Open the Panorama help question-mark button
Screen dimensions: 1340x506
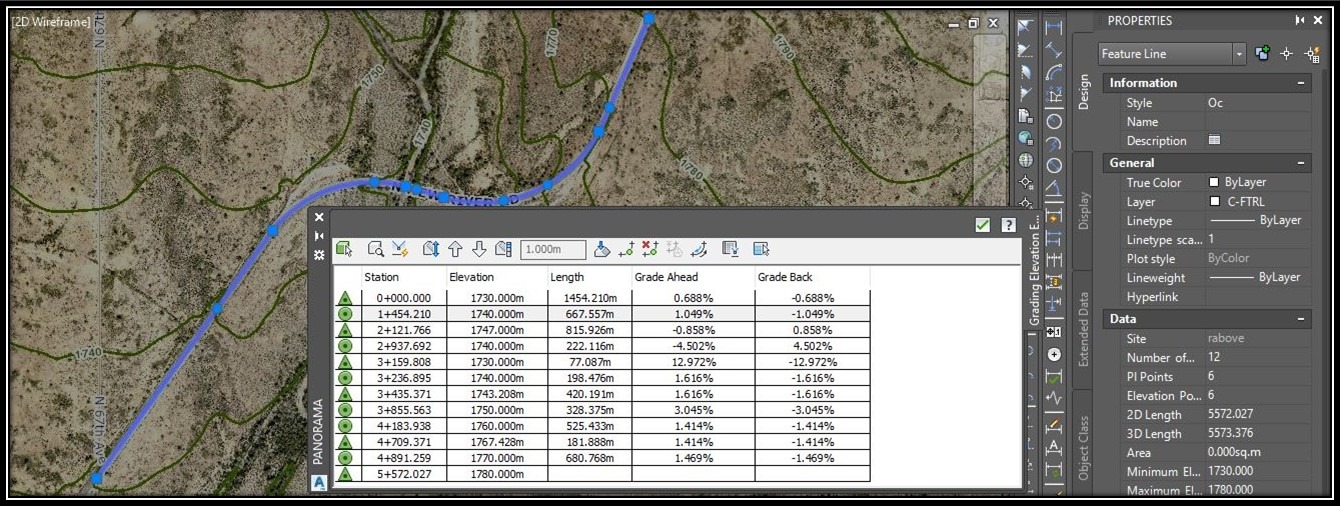pos(1009,225)
